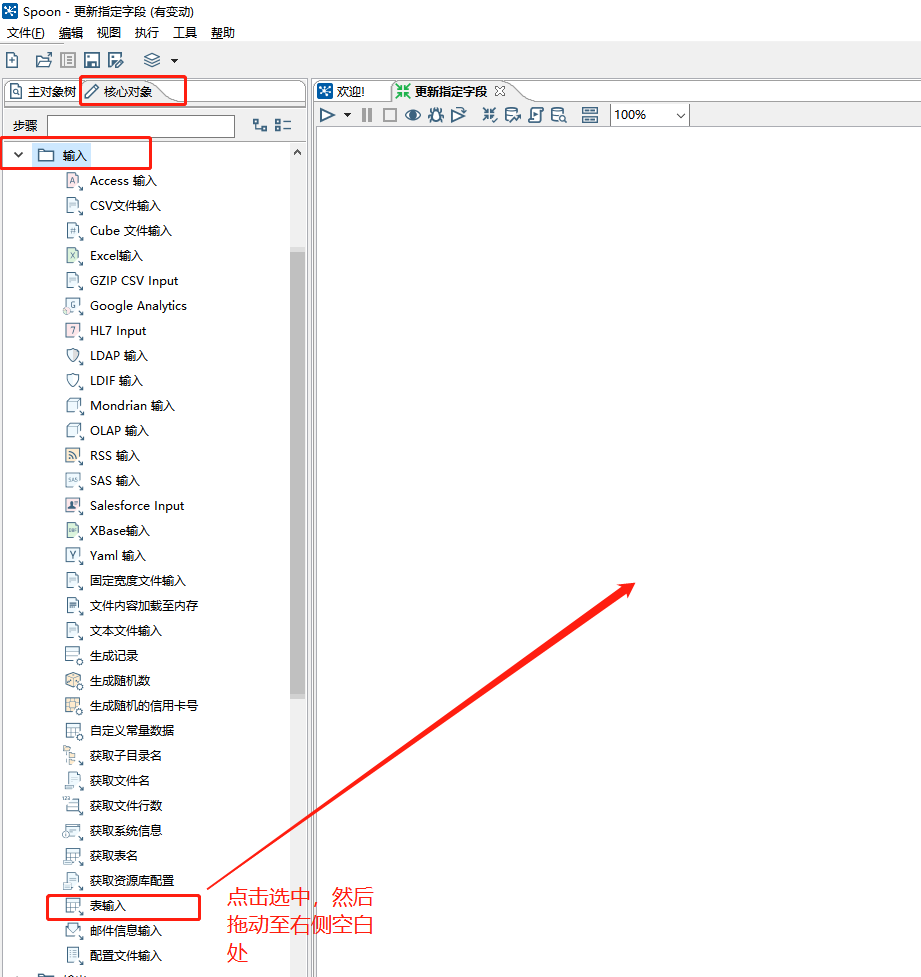The image size is (921, 977).
Task: Select the Yaml 输入 step
Action: coord(105,556)
